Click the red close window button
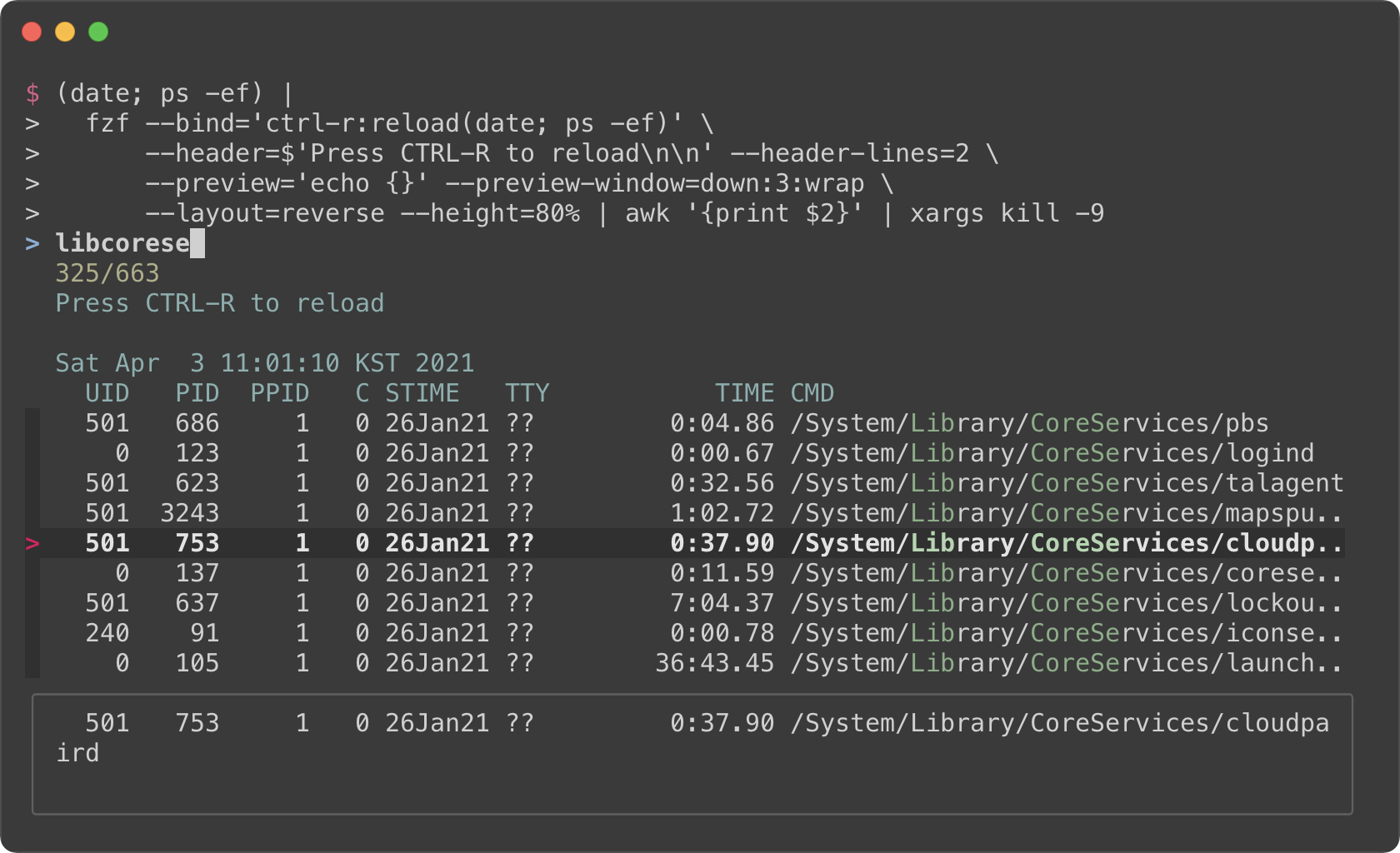This screenshot has width=1400, height=853. click(x=32, y=32)
